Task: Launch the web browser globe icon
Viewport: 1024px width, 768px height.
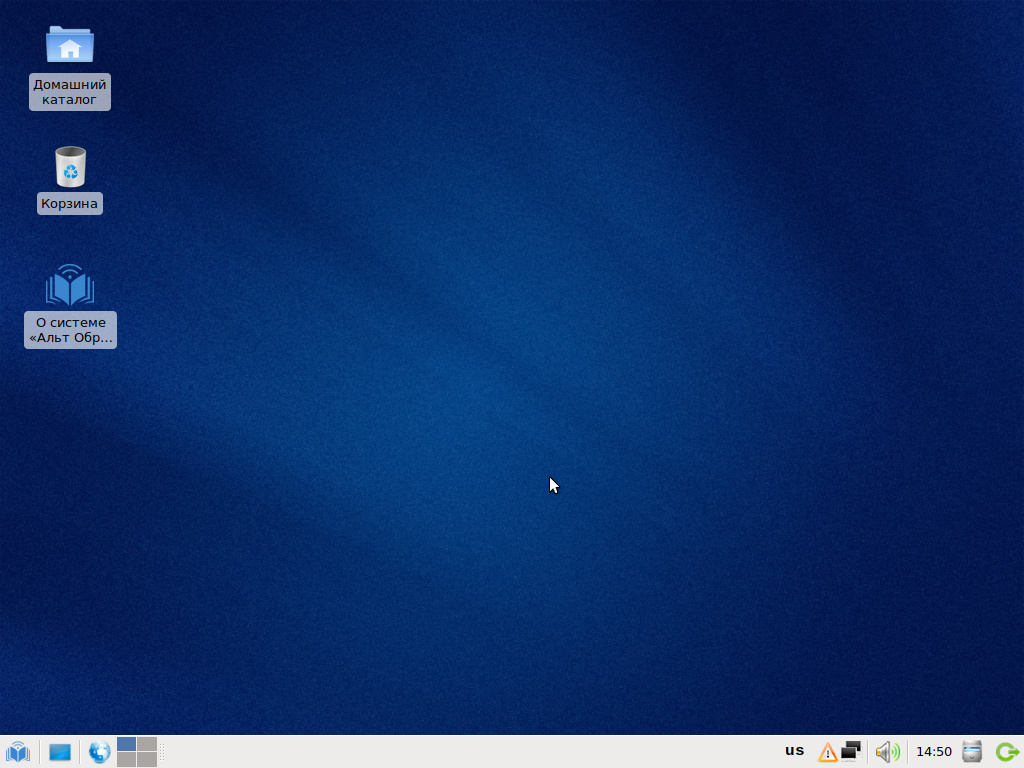Action: 99,752
